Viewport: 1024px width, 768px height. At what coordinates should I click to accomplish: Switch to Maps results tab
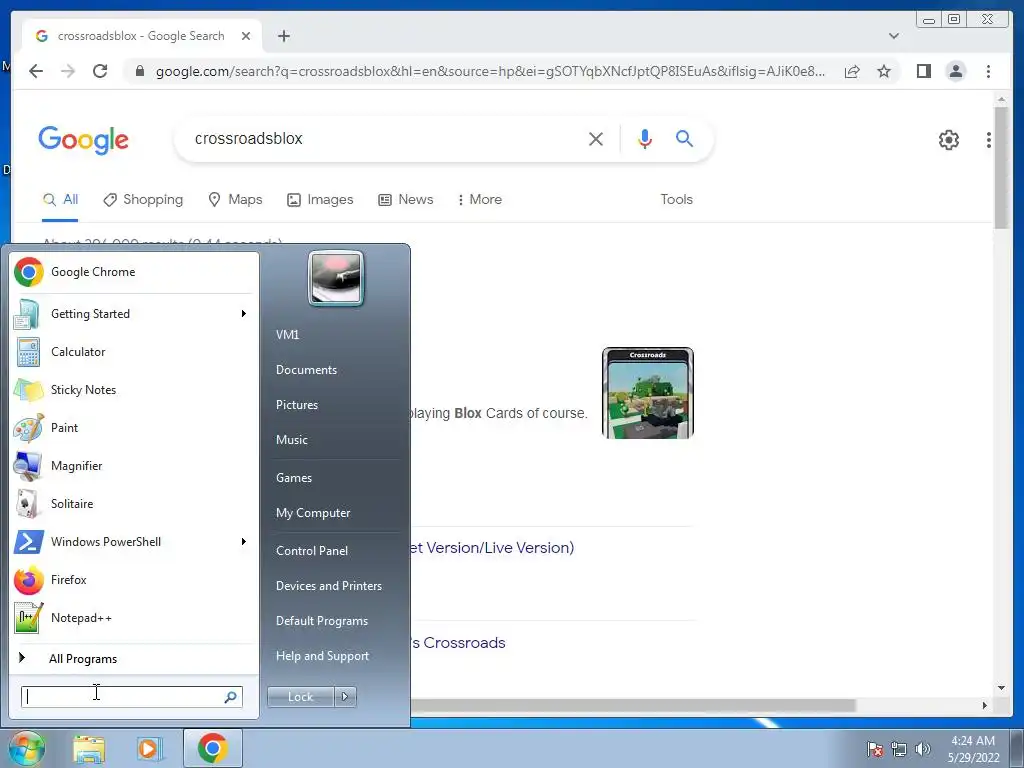point(234,200)
